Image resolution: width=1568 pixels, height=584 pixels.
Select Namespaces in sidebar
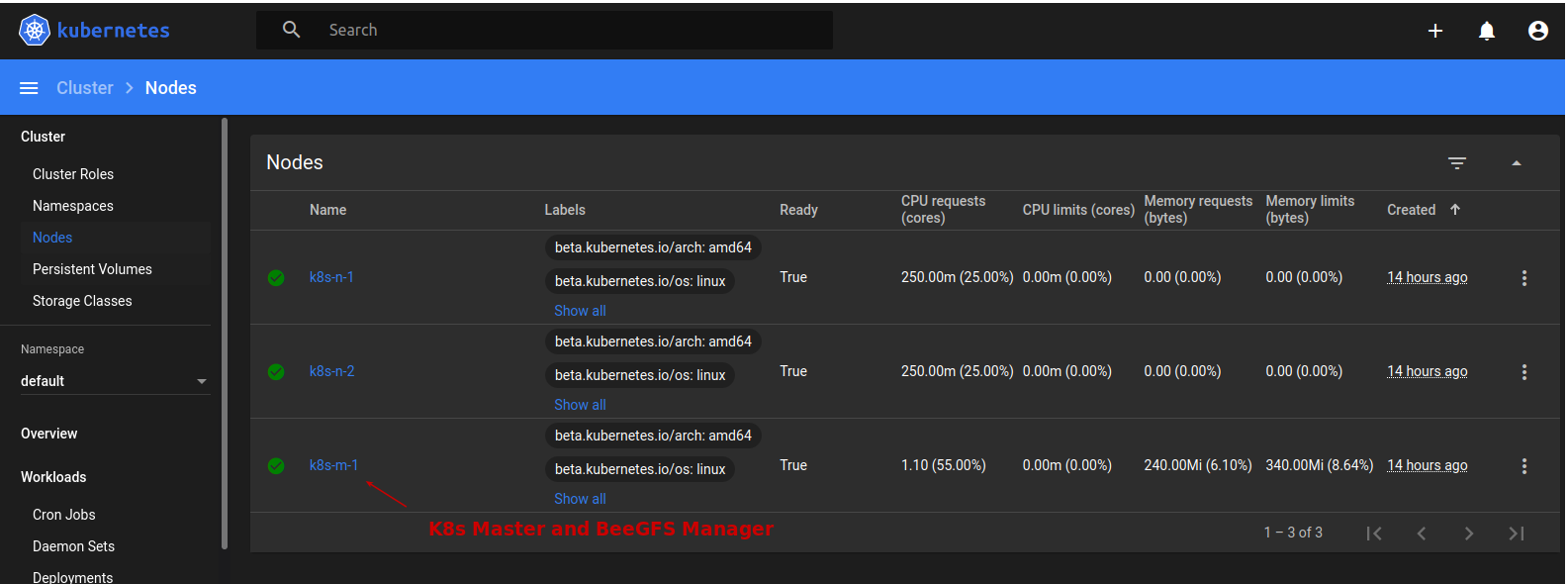pos(73,206)
